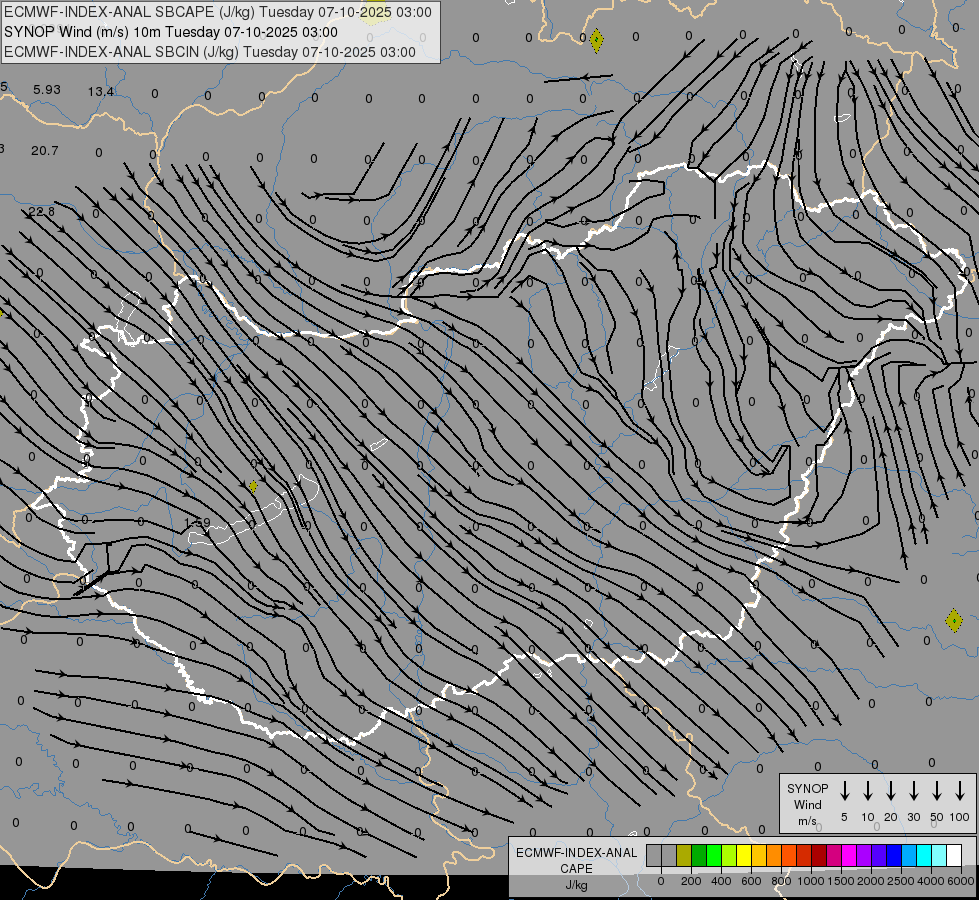Click the 20.7 CAPE value label
This screenshot has width=979, height=900.
[x=45, y=151]
